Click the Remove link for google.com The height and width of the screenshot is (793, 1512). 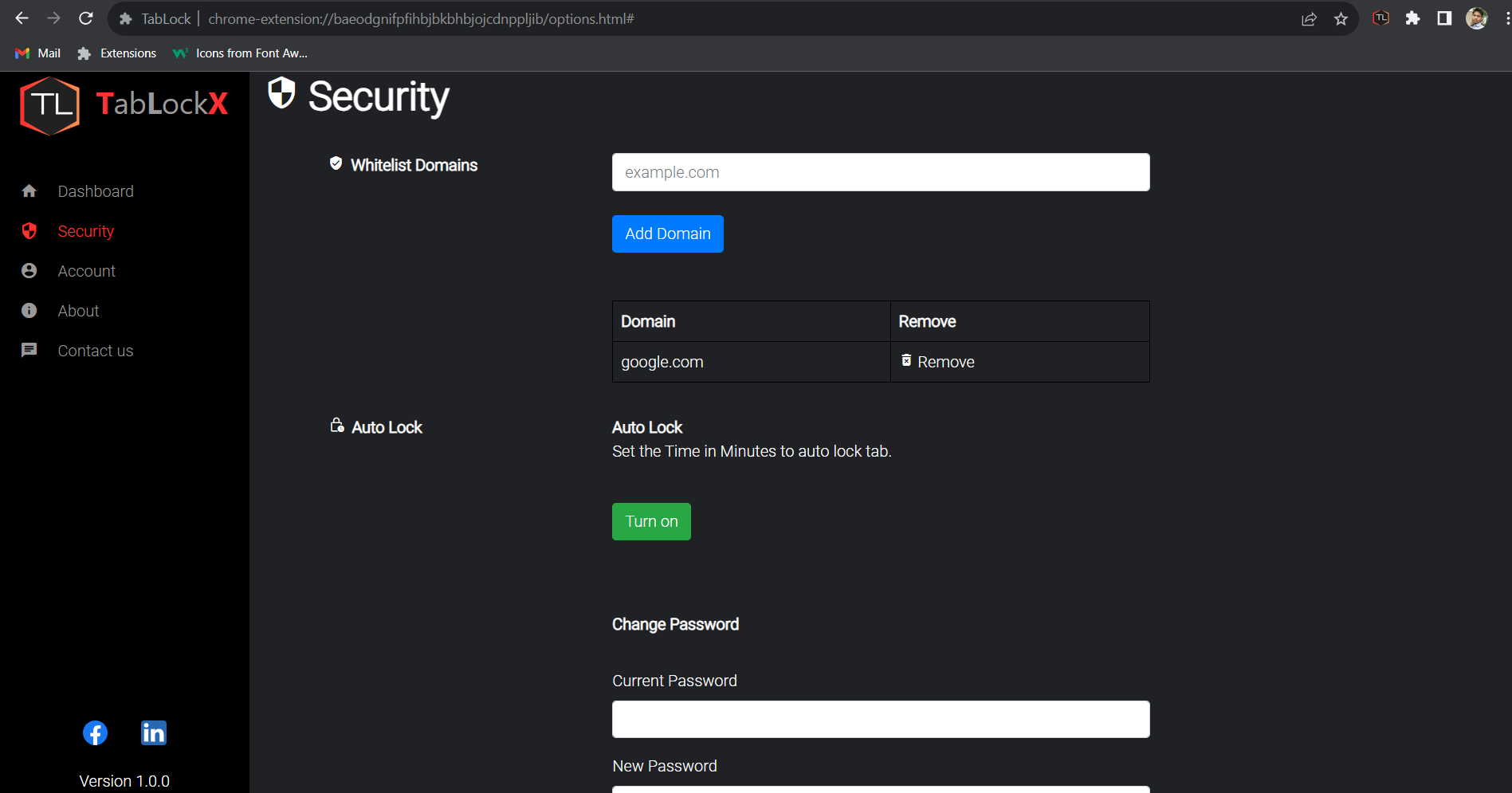(x=946, y=361)
